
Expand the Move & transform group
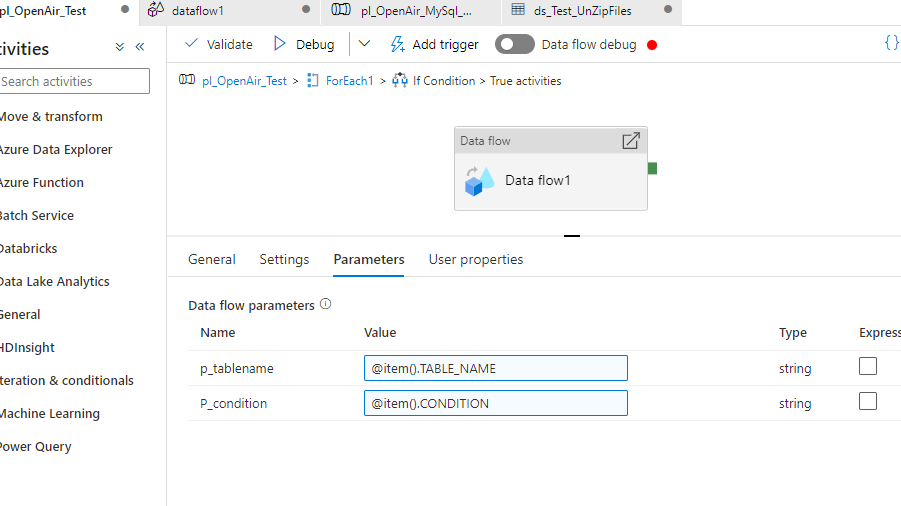51,117
